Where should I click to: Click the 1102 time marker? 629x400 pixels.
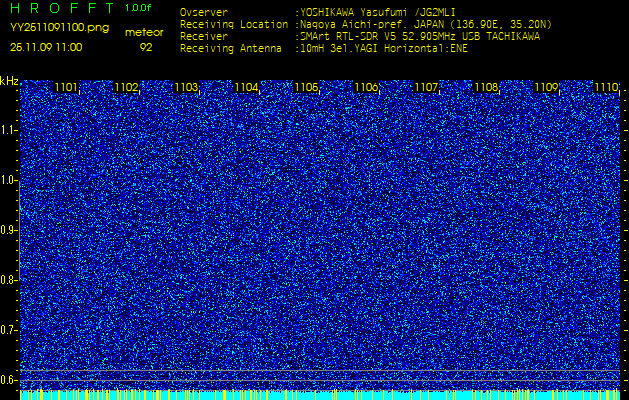(126, 87)
